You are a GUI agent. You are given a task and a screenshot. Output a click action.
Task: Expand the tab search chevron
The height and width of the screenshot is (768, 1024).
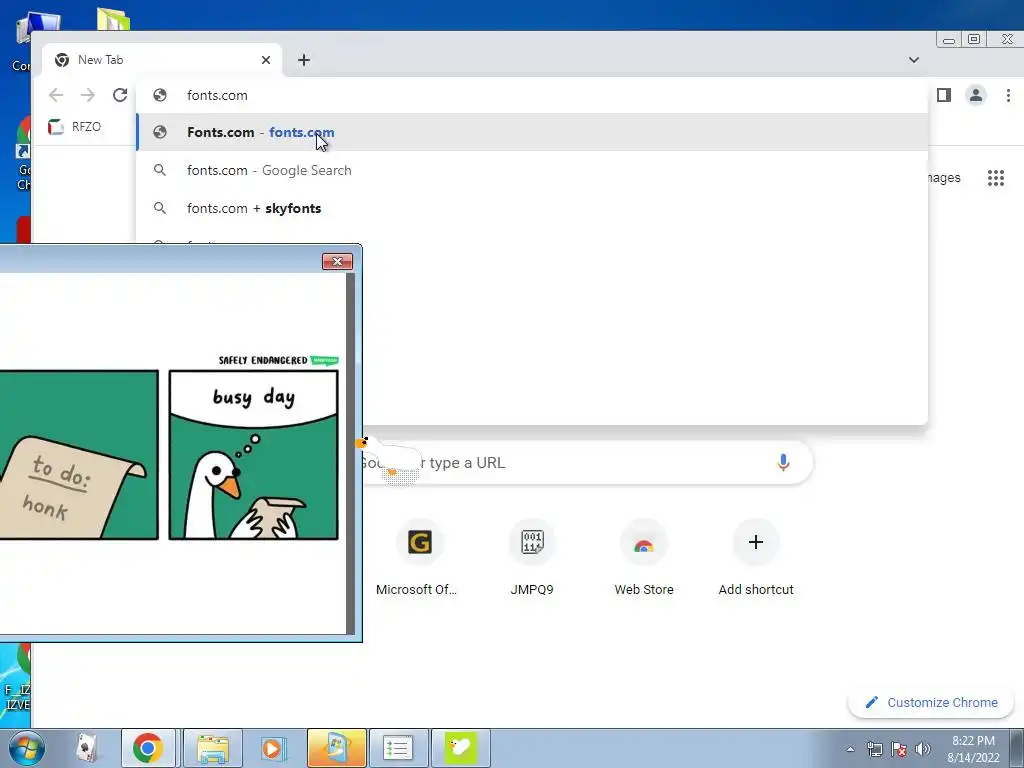[914, 60]
